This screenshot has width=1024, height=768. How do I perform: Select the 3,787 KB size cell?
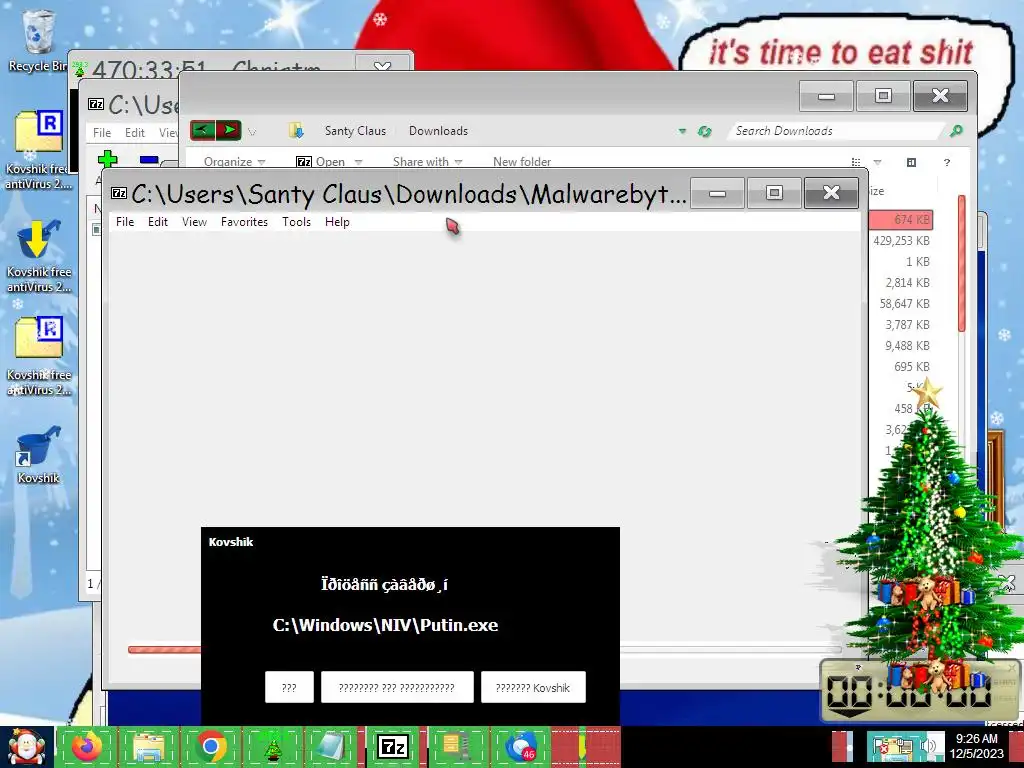[907, 325]
